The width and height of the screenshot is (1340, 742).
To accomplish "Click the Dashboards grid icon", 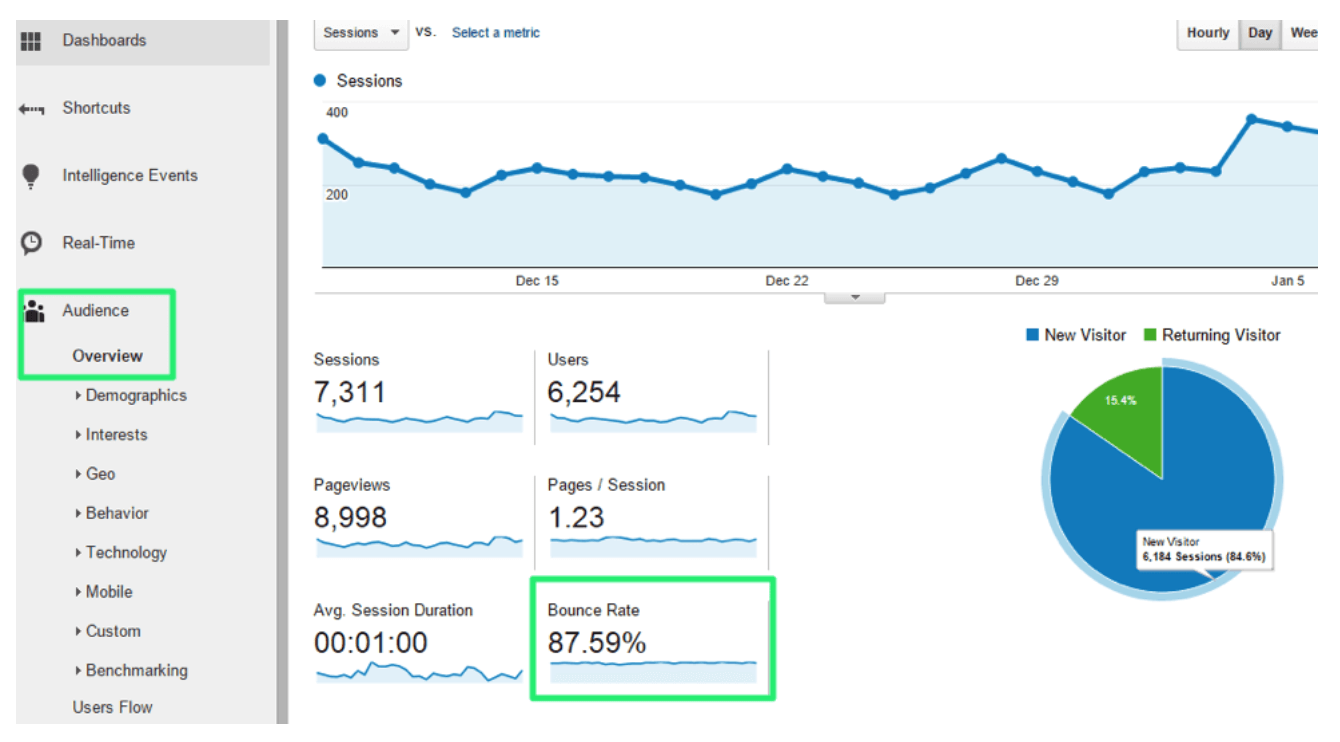I will tap(31, 41).
